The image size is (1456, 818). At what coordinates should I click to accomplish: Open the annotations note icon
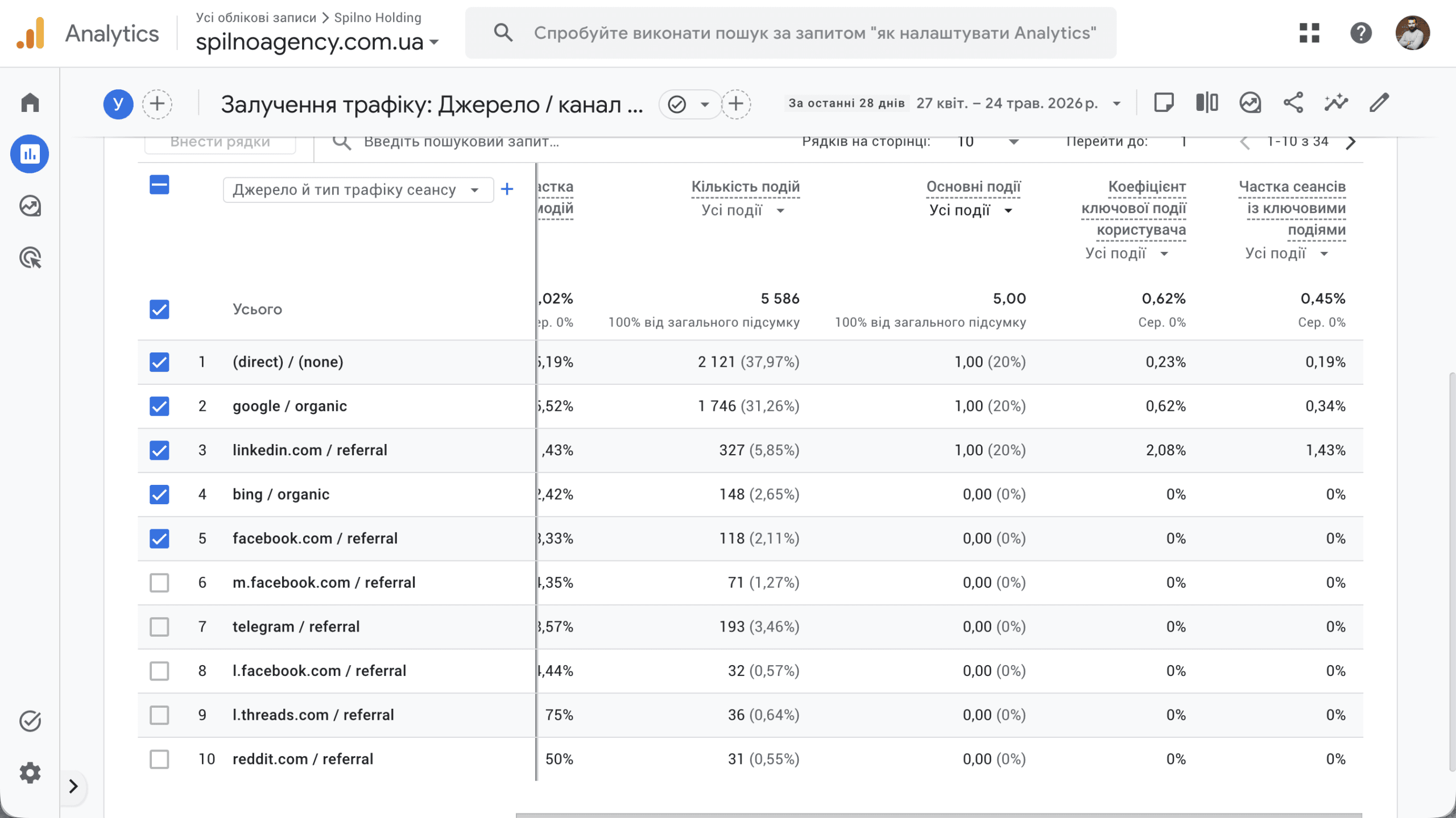coord(1164,103)
